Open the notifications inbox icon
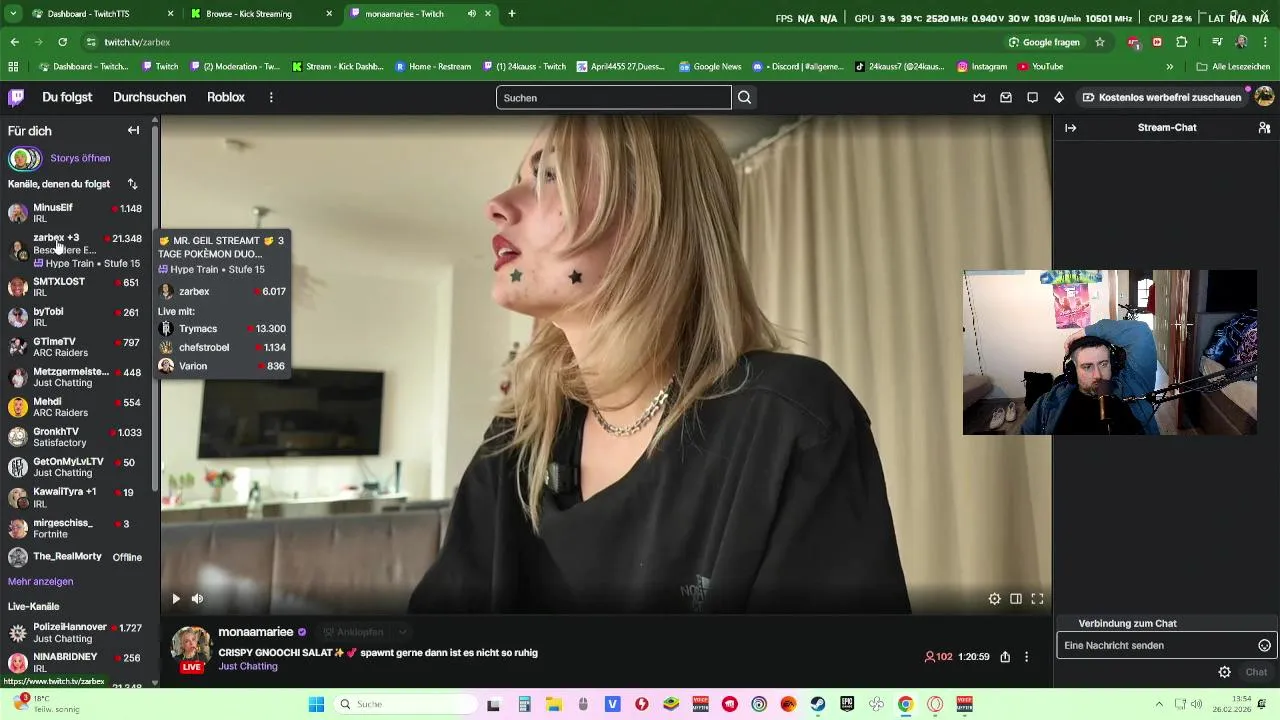 [x=1006, y=97]
